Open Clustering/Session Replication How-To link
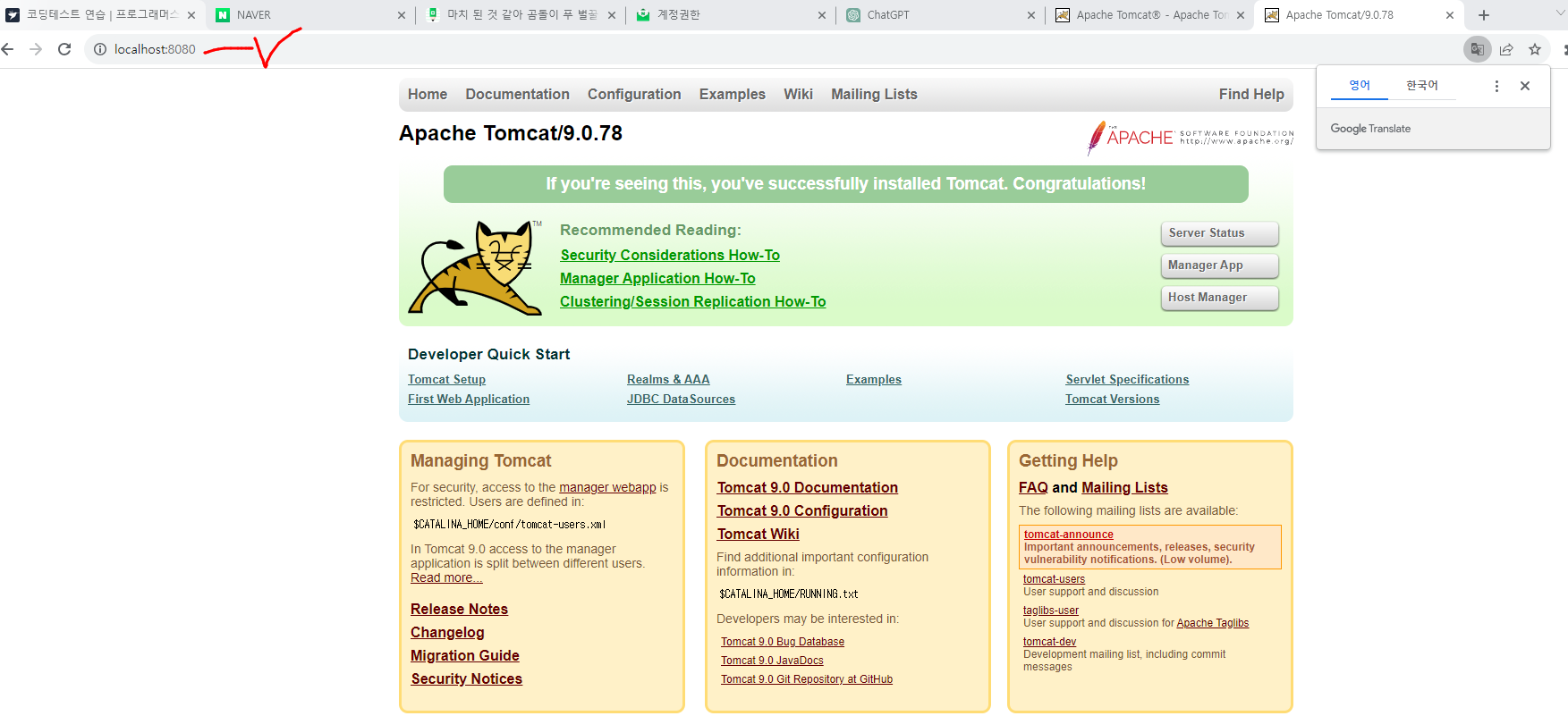1568x716 pixels. pyautogui.click(x=693, y=302)
